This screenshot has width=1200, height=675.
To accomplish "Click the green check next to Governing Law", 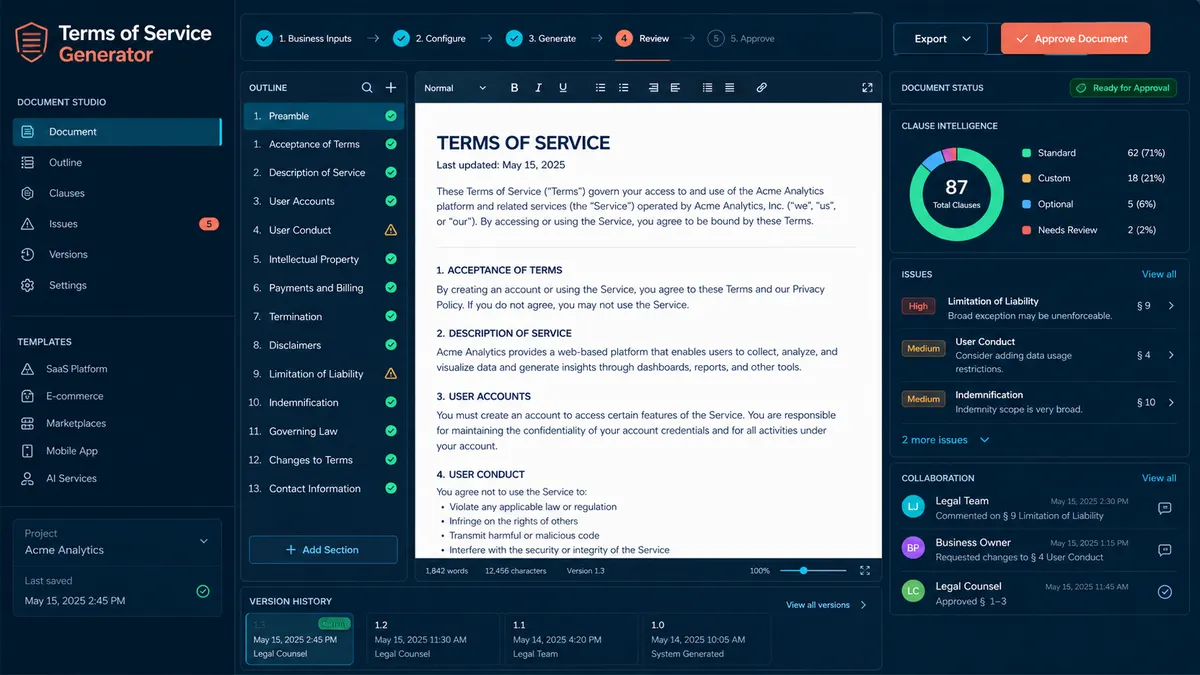I will [x=391, y=431].
